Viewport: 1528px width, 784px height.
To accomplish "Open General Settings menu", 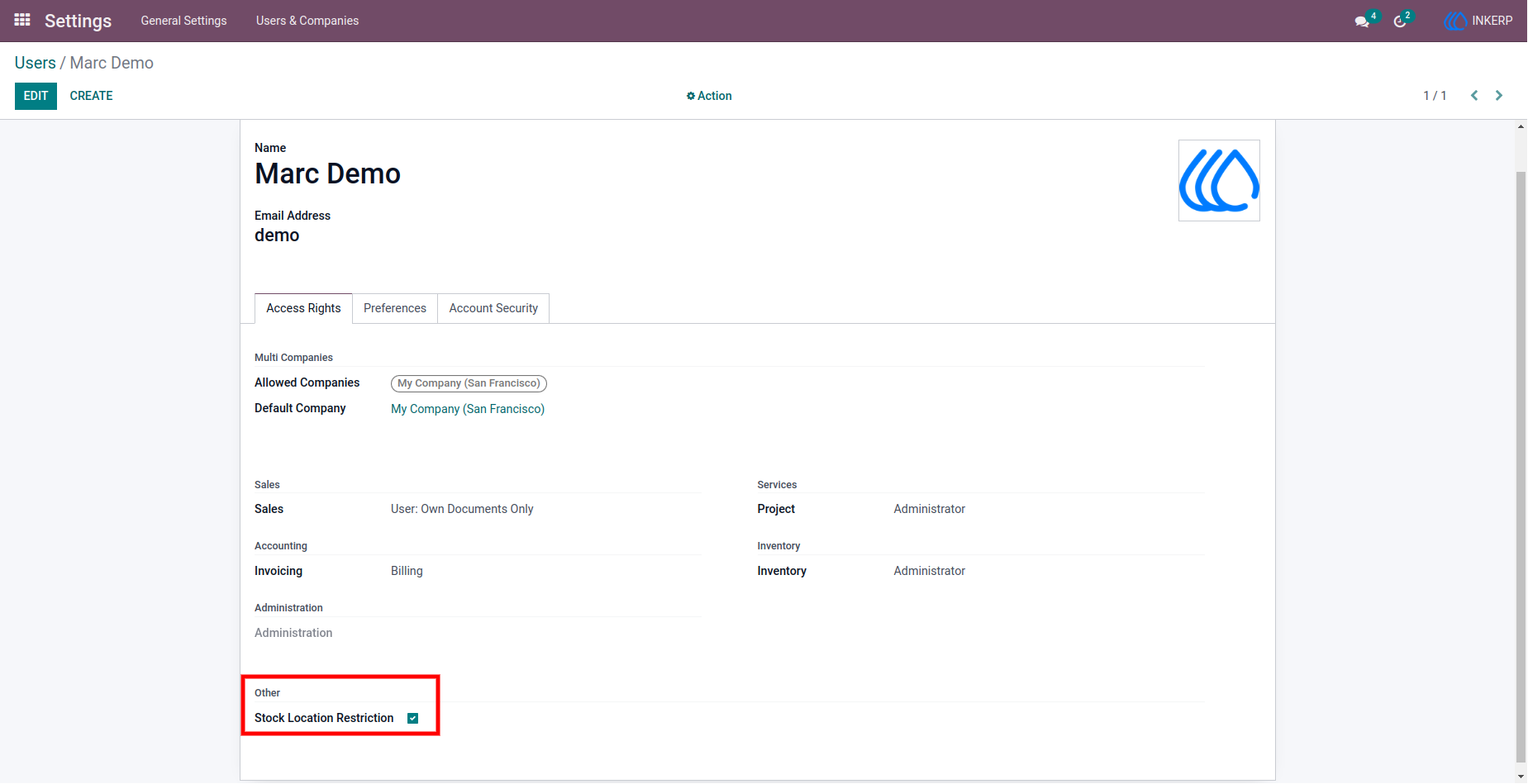I will (183, 21).
